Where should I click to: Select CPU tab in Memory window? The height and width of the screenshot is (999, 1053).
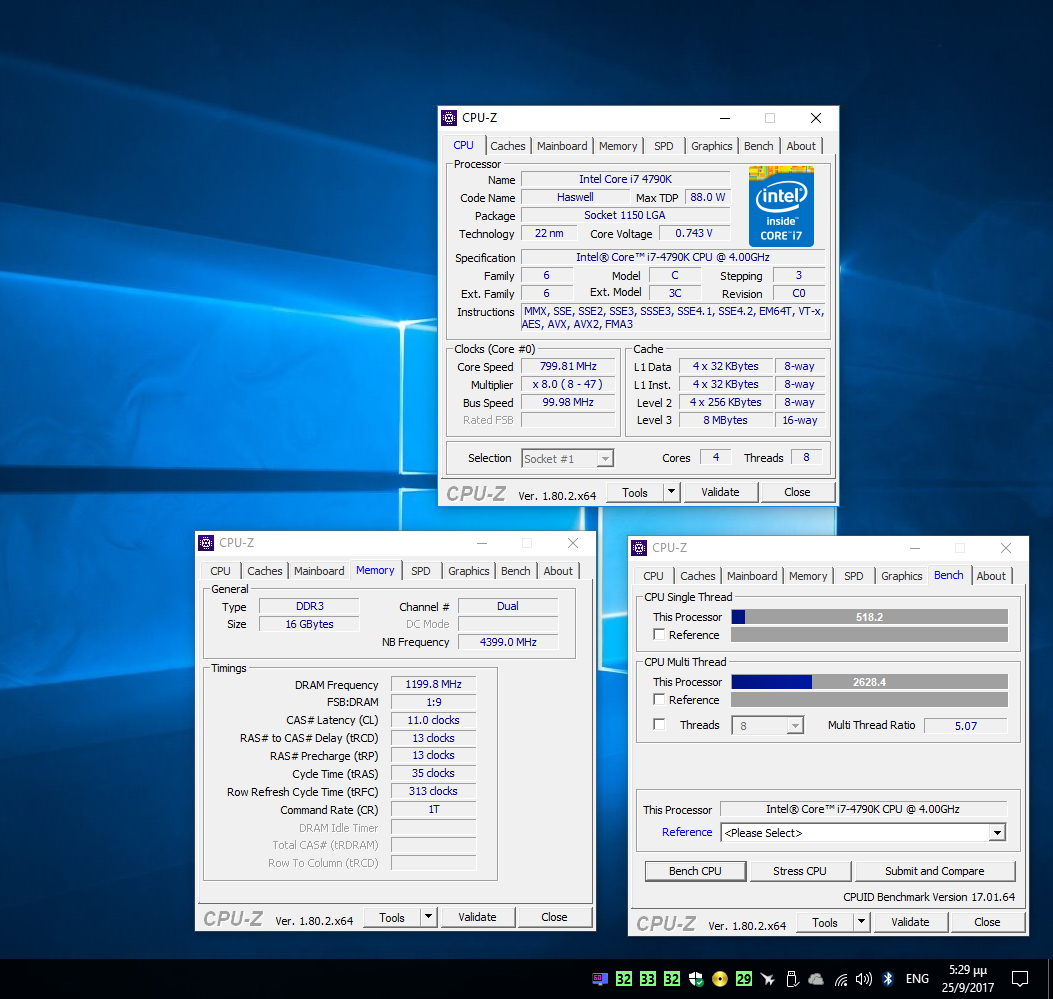coord(220,571)
